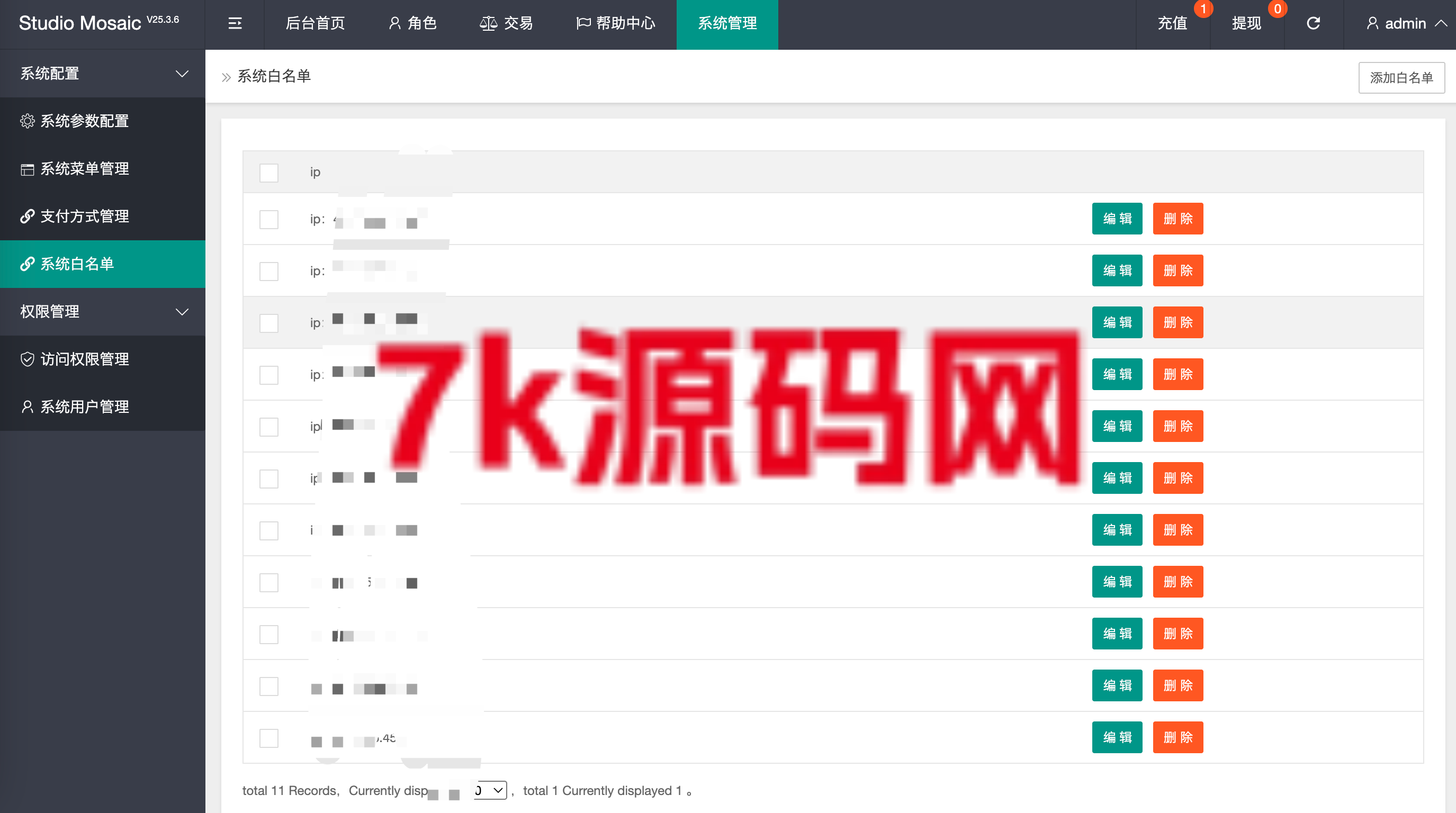Check the seventh ip row checkbox
This screenshot has height=813, width=1456.
(x=268, y=530)
